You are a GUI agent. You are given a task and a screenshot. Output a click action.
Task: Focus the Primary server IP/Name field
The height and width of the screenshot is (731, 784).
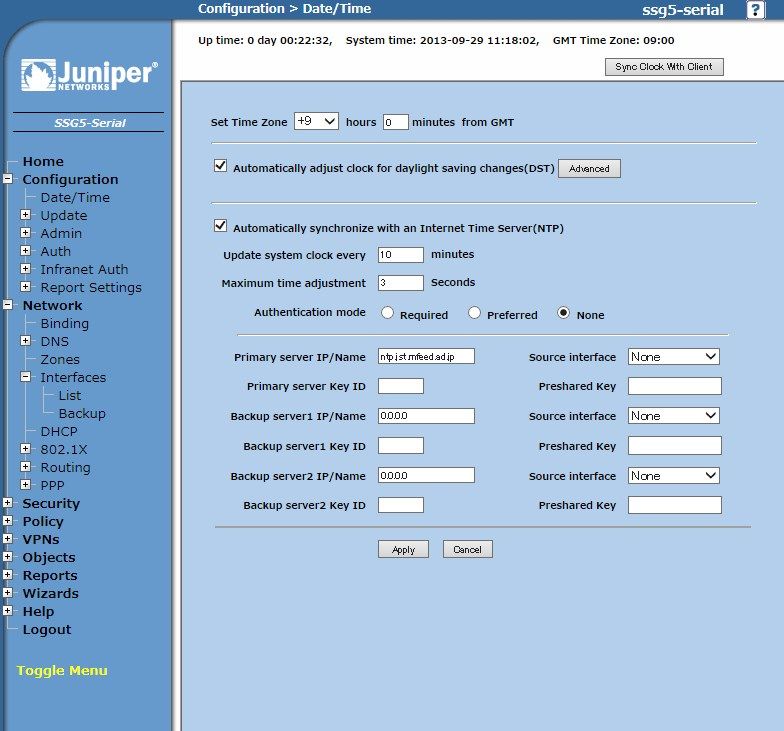tap(426, 357)
